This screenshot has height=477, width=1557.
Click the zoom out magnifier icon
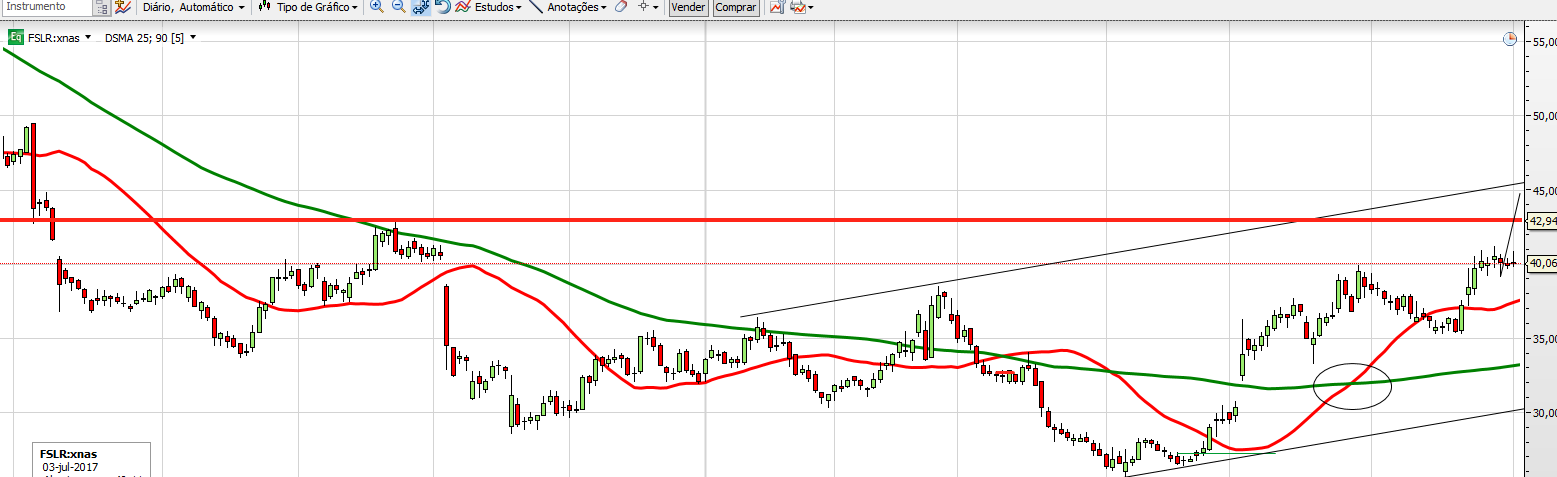pos(398,7)
